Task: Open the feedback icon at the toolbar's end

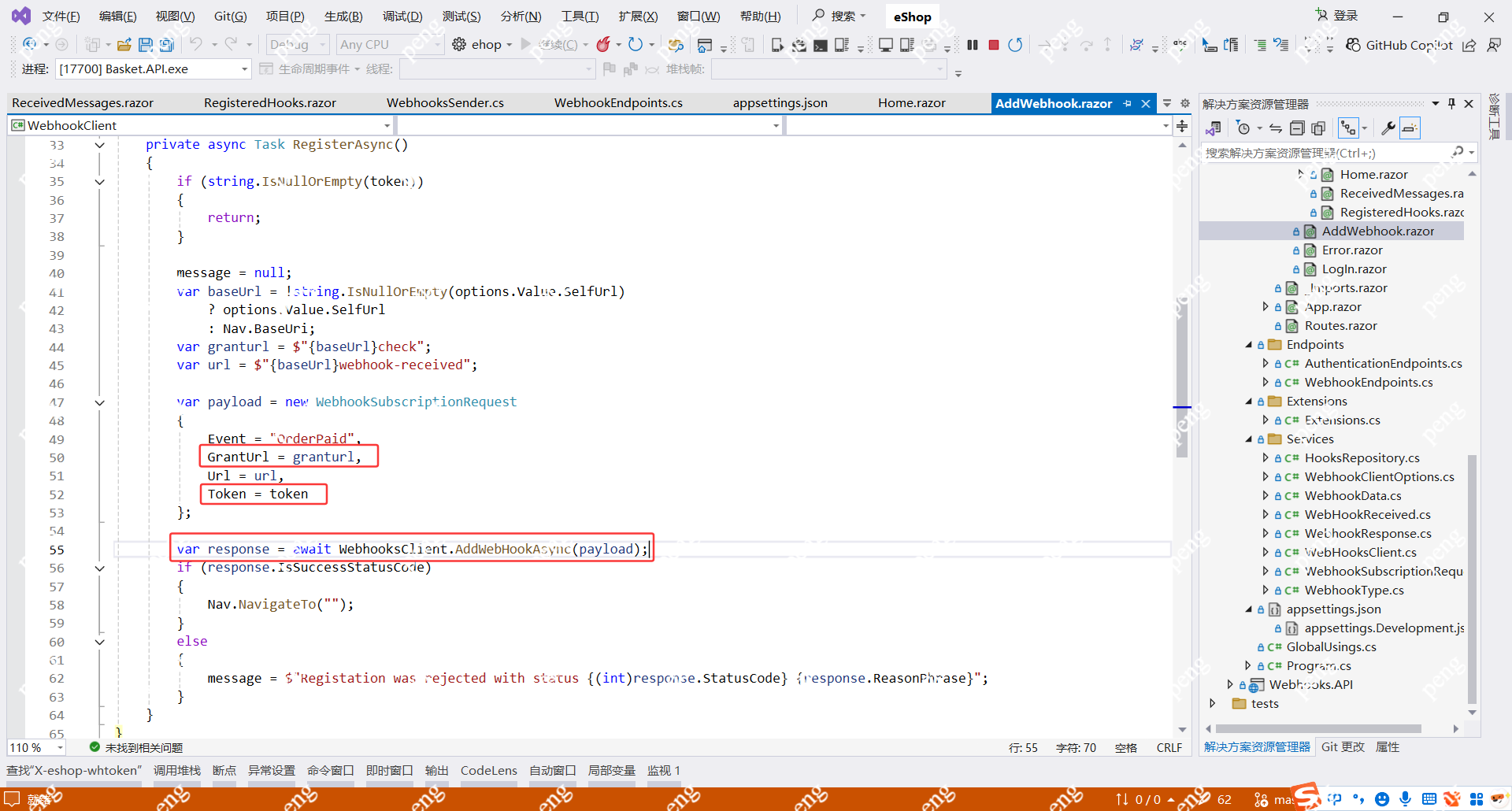Action: pos(1494,45)
